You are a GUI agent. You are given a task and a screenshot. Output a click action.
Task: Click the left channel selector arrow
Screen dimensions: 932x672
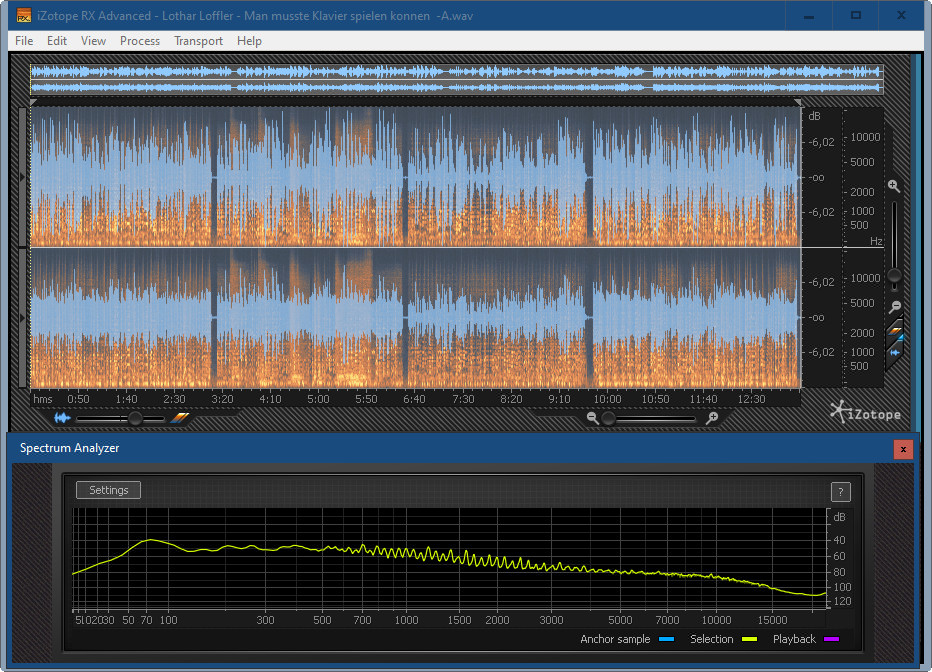coord(23,177)
